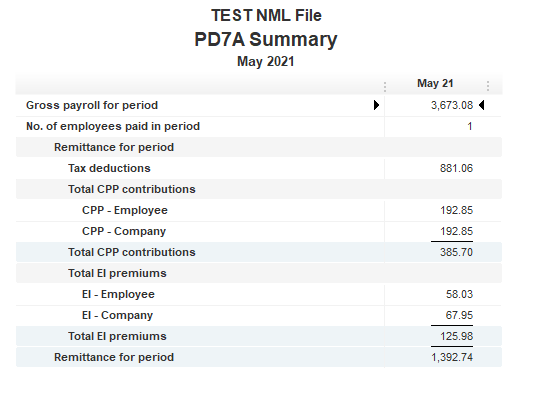Select the Total EI premiums total 125.98
The image size is (535, 401).
tap(456, 336)
